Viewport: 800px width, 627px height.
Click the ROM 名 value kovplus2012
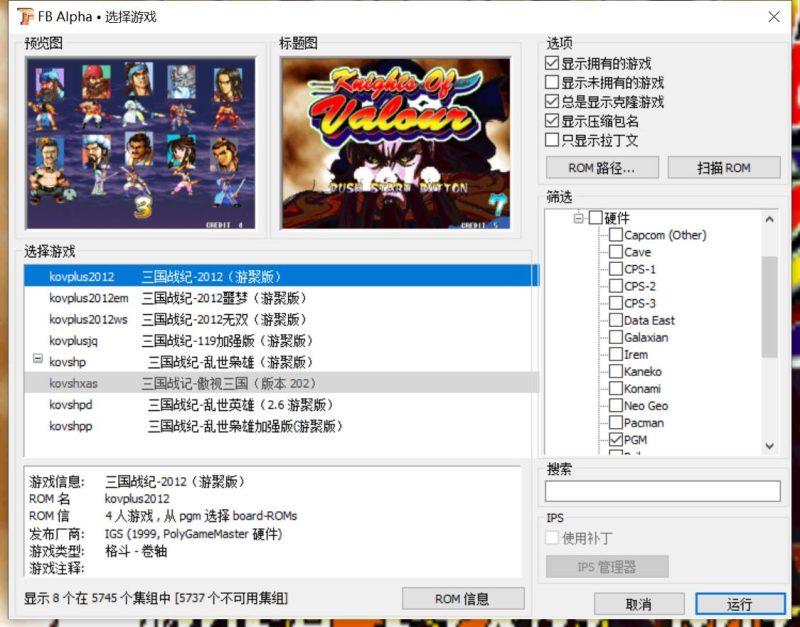(137, 498)
